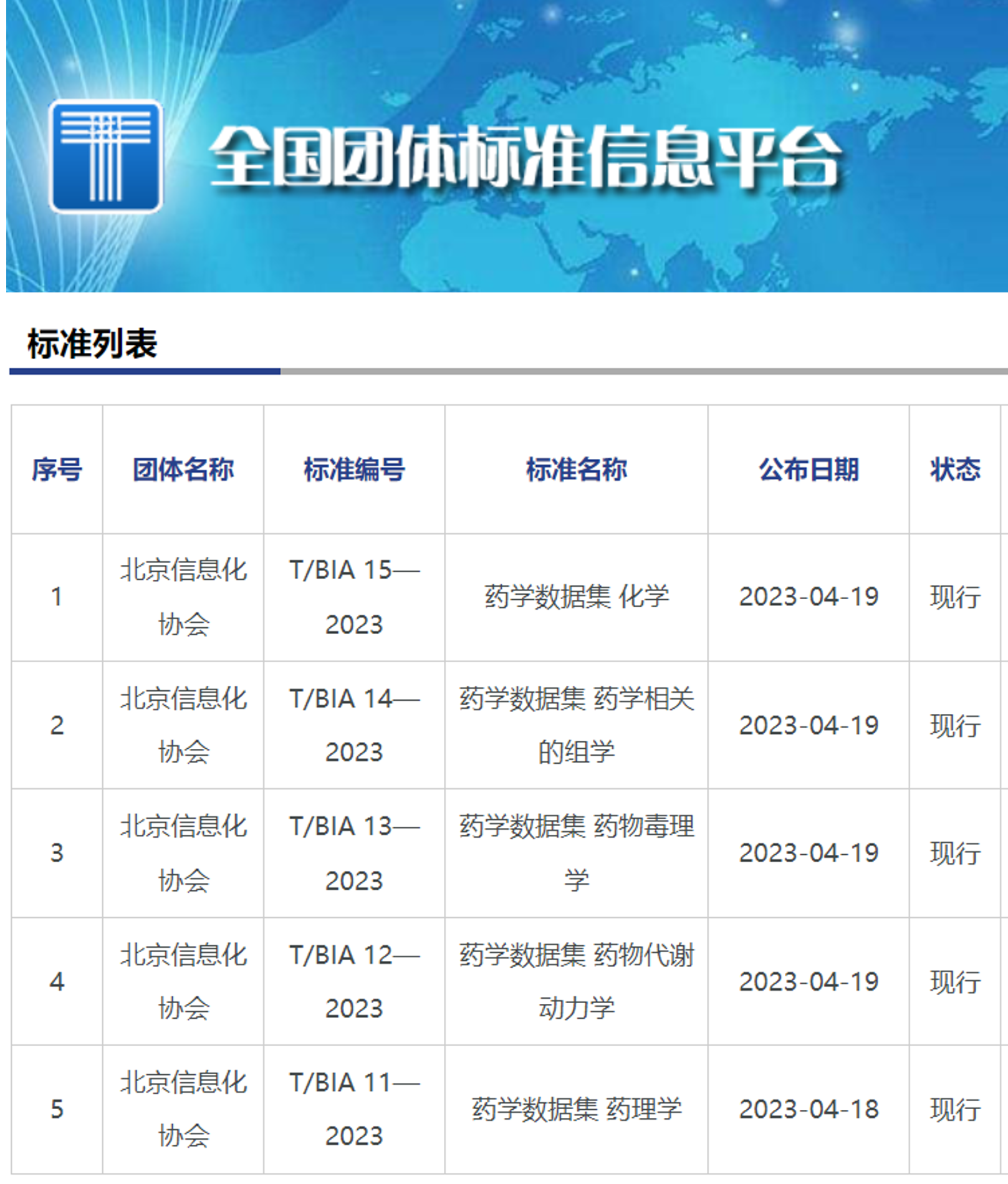The height and width of the screenshot is (1184, 1008).
Task: Click sequence number 3 cell
Action: pos(57,853)
